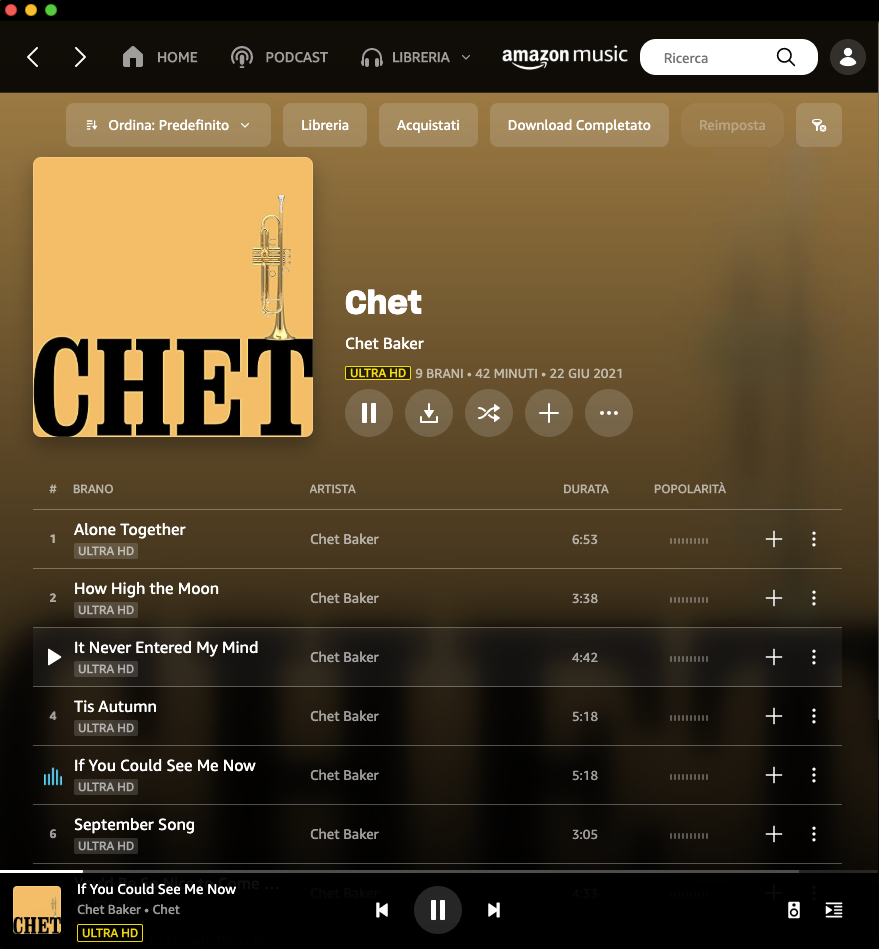Go to the HOME tab
Viewport: 879px width, 949px height.
160,57
